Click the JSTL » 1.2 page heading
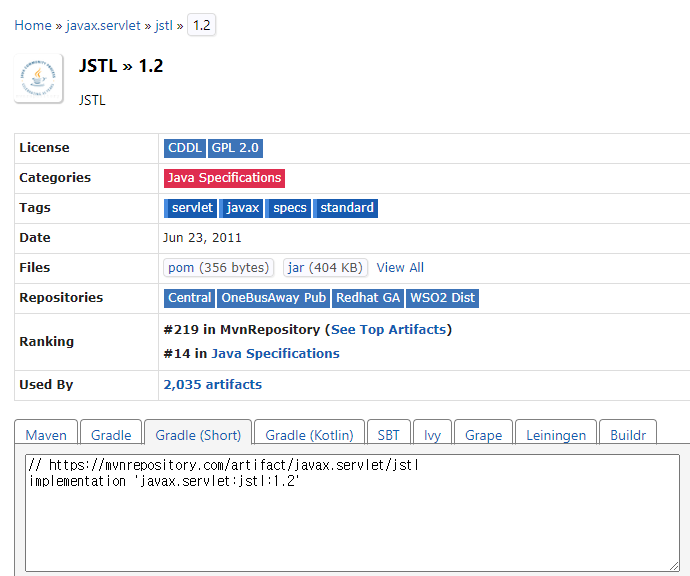The width and height of the screenshot is (690, 576). point(121,66)
